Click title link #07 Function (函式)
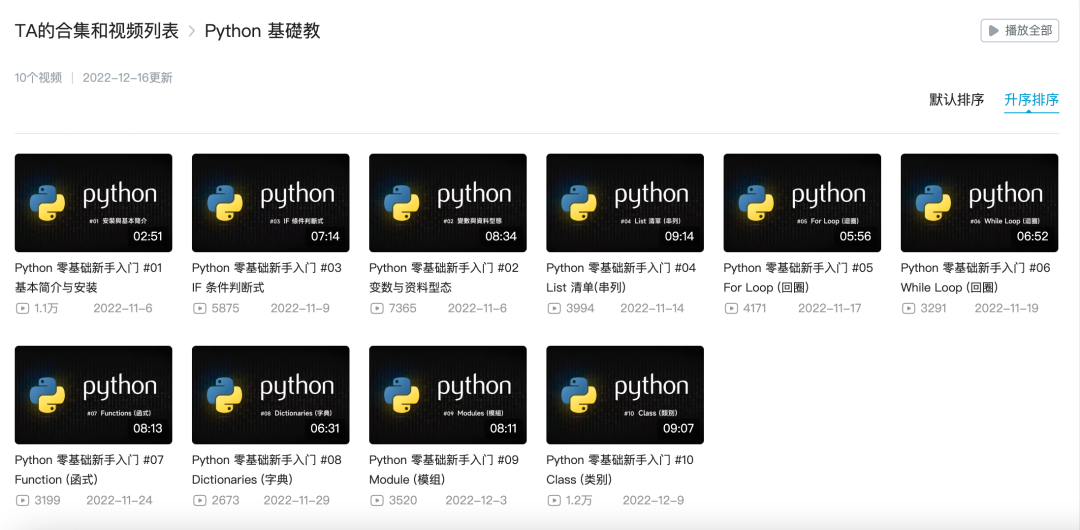The height and width of the screenshot is (530, 1080). [x=90, y=469]
